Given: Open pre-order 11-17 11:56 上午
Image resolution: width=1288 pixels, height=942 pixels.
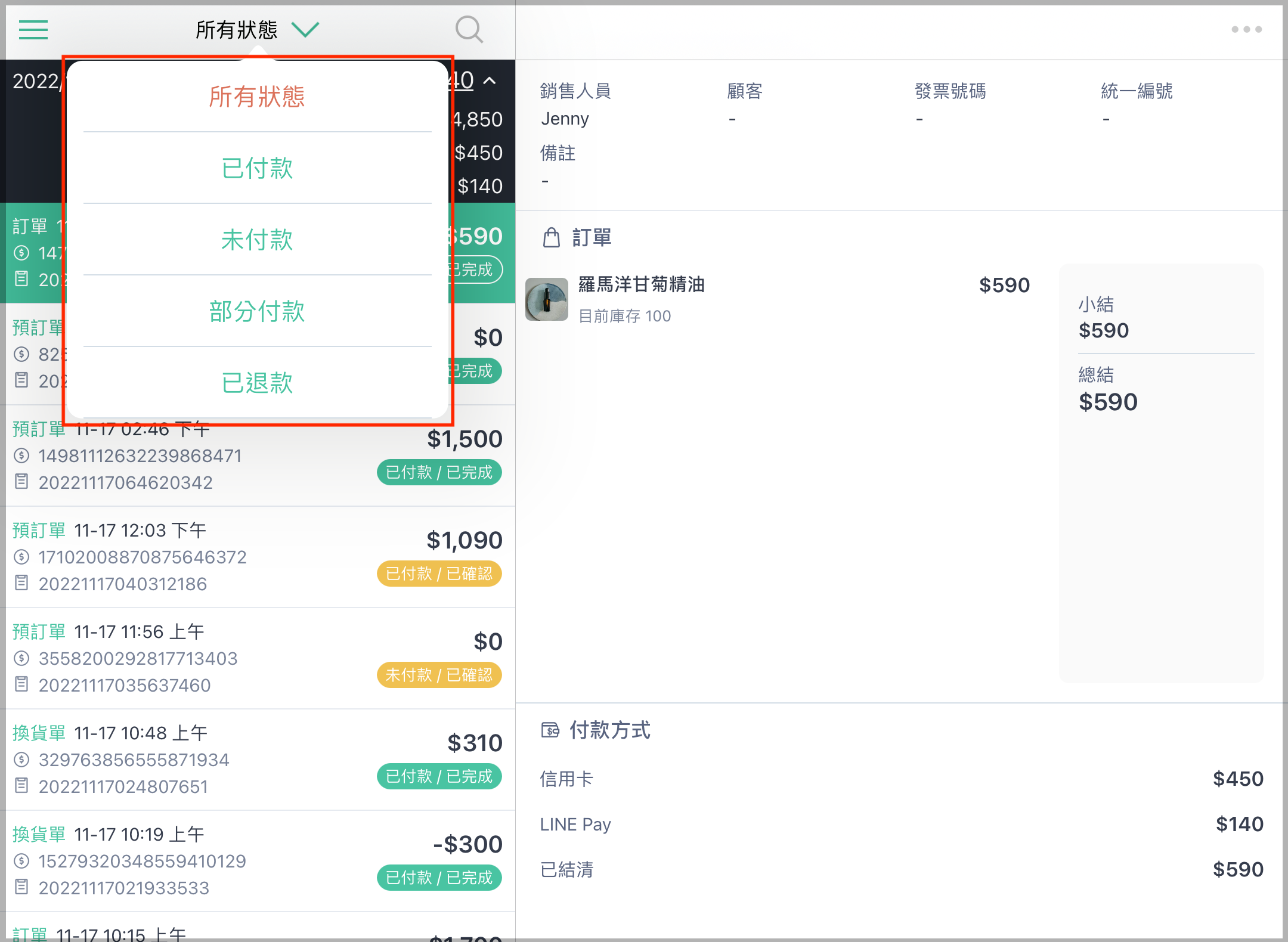Looking at the screenshot, I should (x=258, y=659).
